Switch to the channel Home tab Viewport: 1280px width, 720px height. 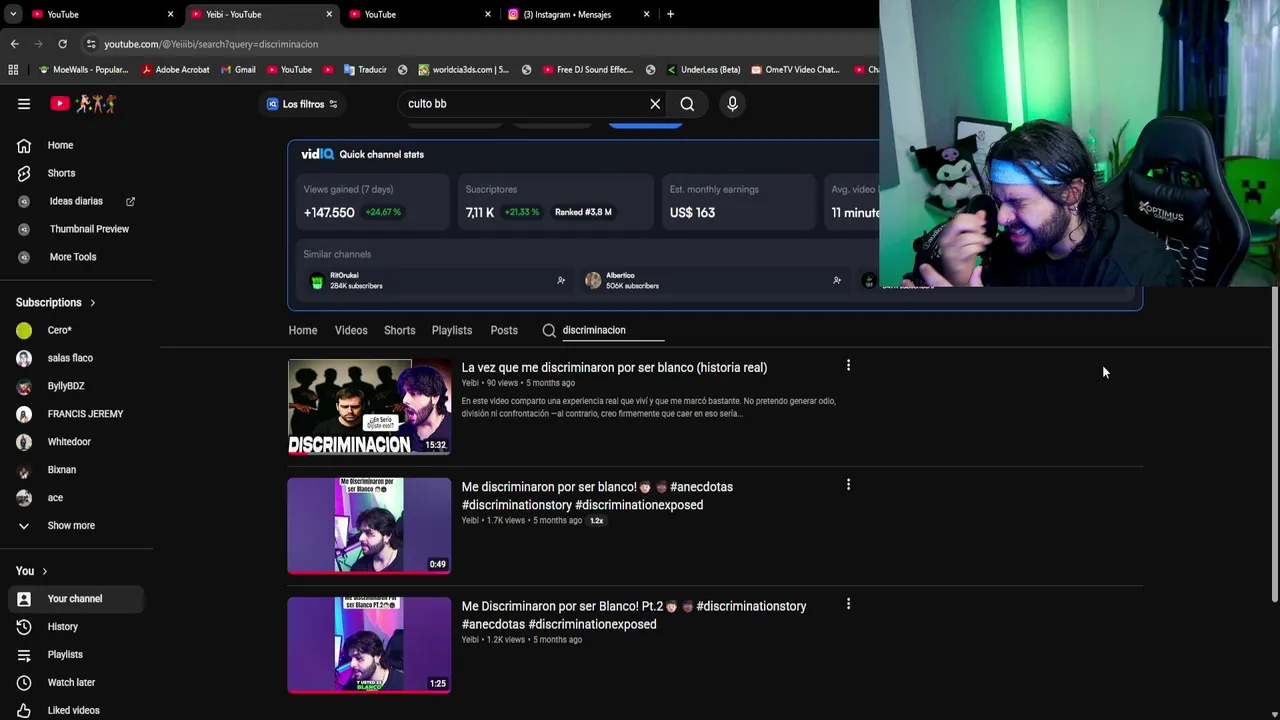303,330
